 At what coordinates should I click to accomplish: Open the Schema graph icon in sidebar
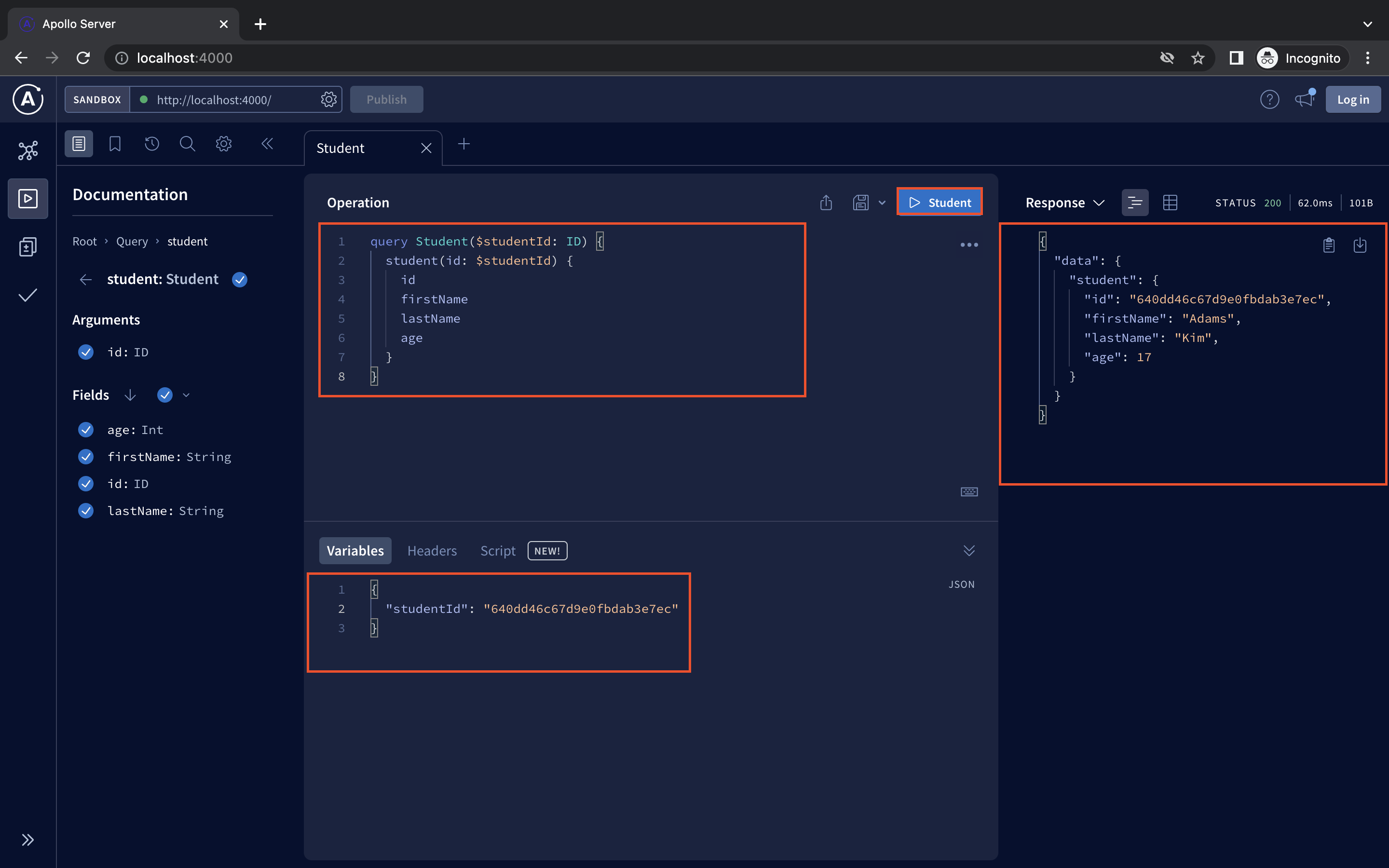coord(27,150)
